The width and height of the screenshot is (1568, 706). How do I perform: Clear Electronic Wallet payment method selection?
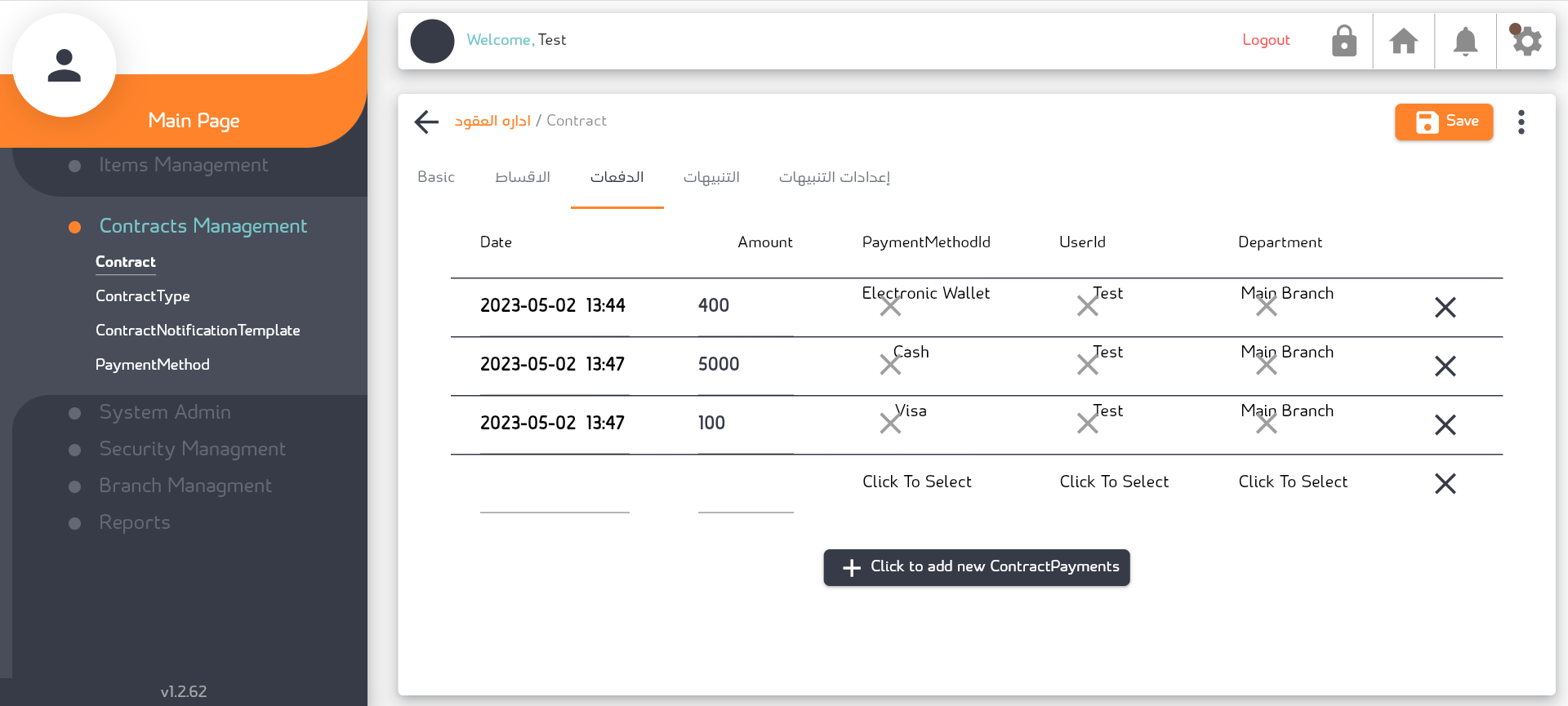890,306
